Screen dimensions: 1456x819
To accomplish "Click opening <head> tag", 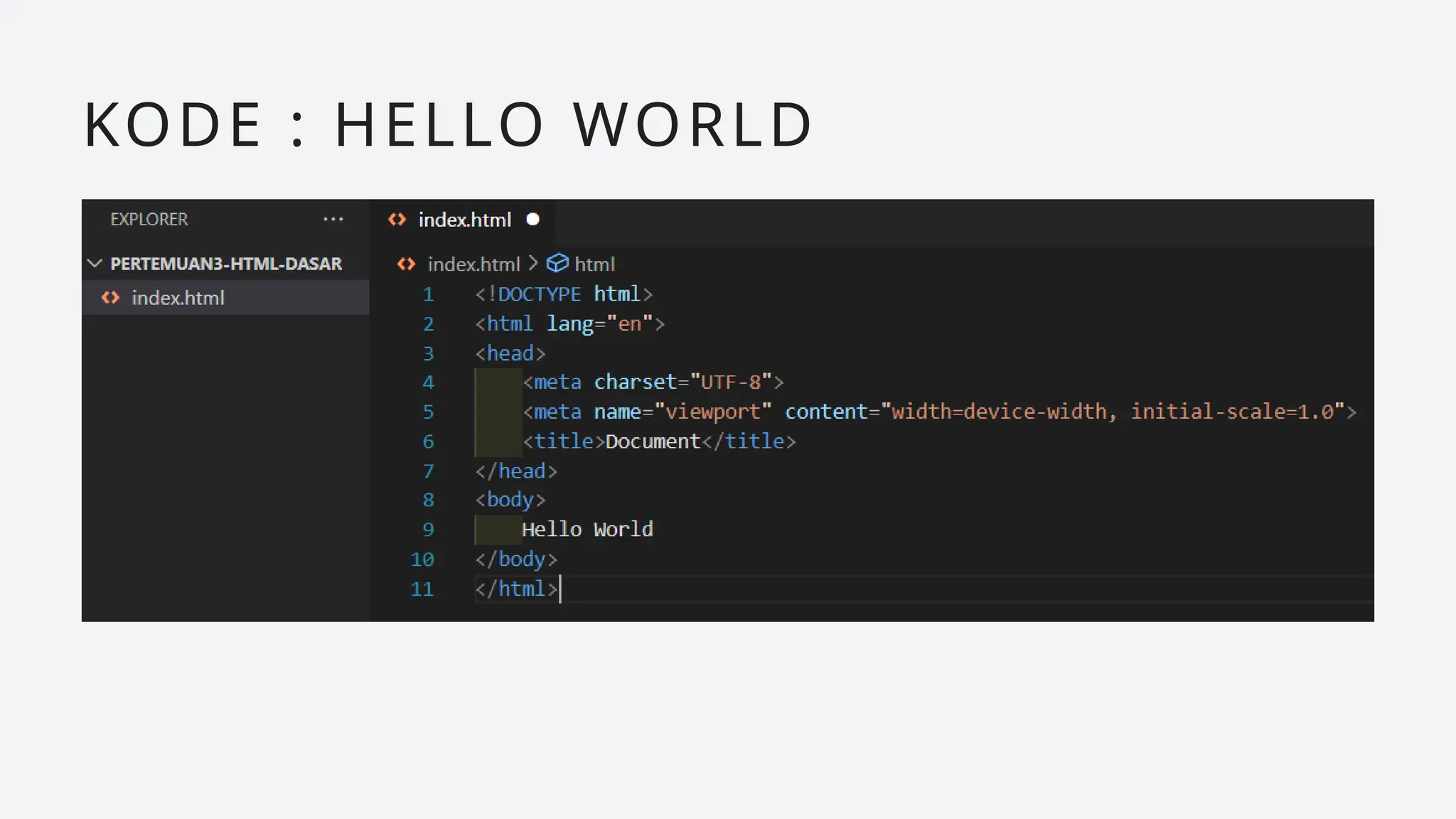I will tap(510, 353).
